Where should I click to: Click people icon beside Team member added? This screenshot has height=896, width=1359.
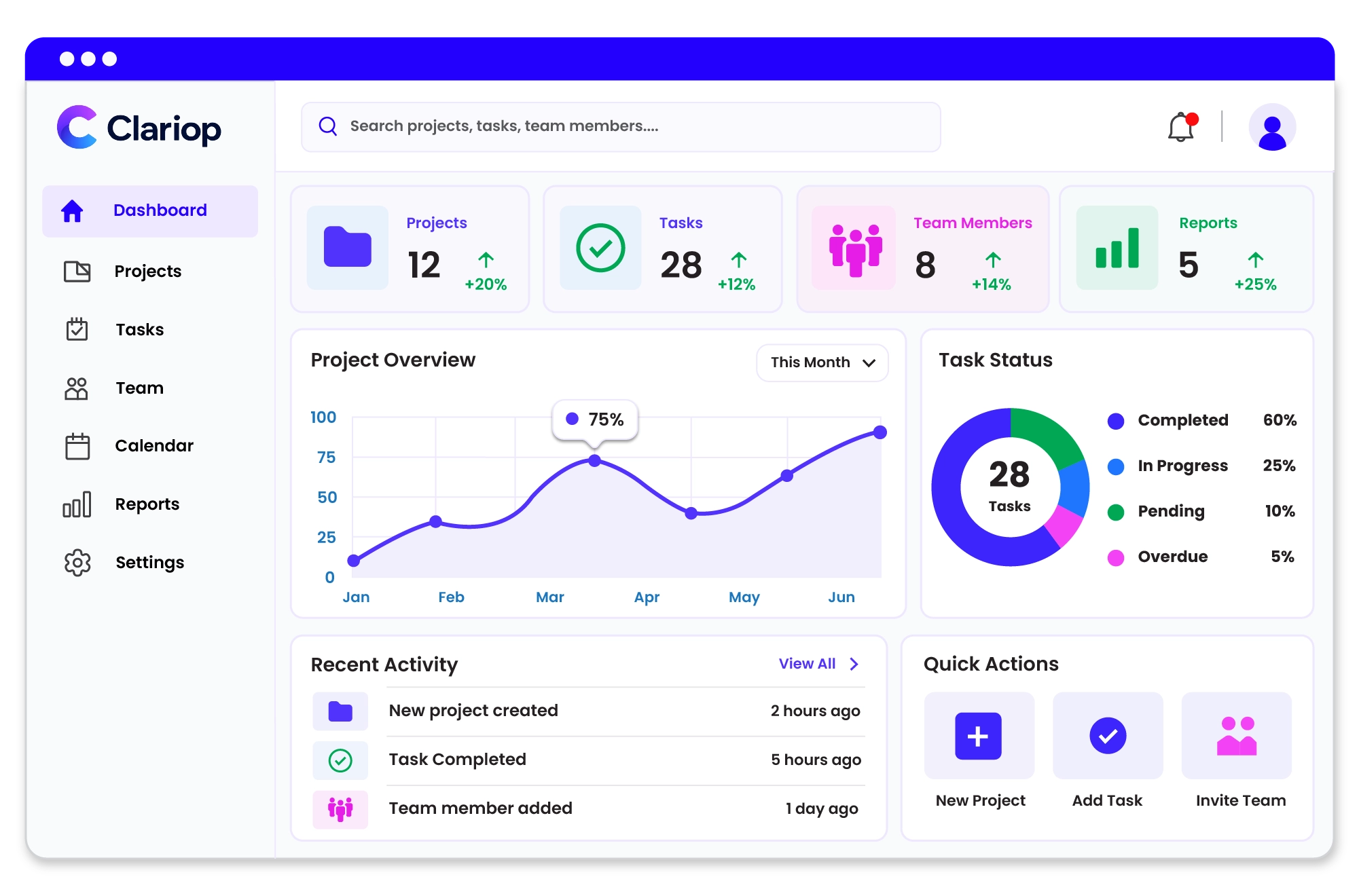(x=340, y=809)
